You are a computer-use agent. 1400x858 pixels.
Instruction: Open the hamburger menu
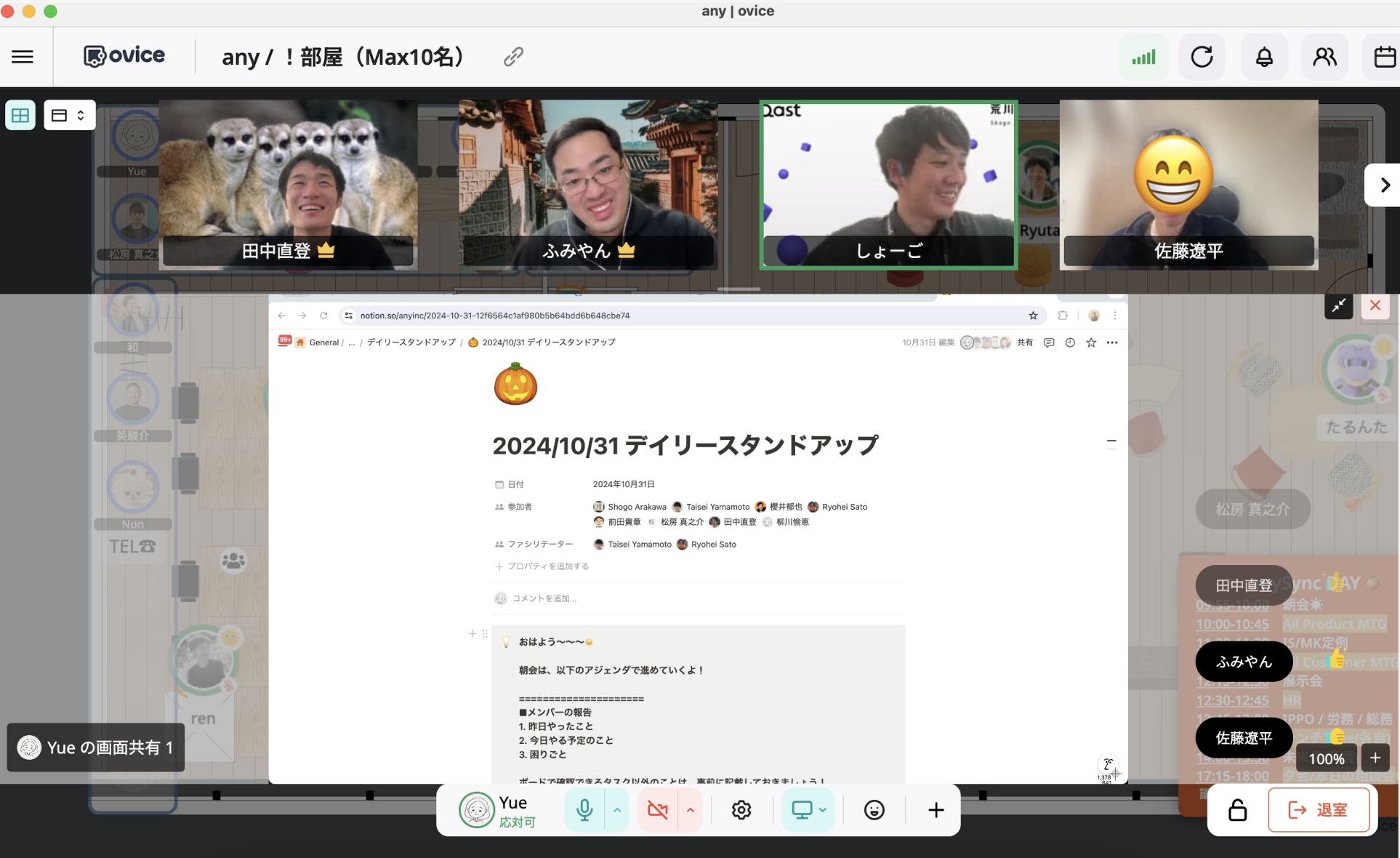[x=23, y=57]
